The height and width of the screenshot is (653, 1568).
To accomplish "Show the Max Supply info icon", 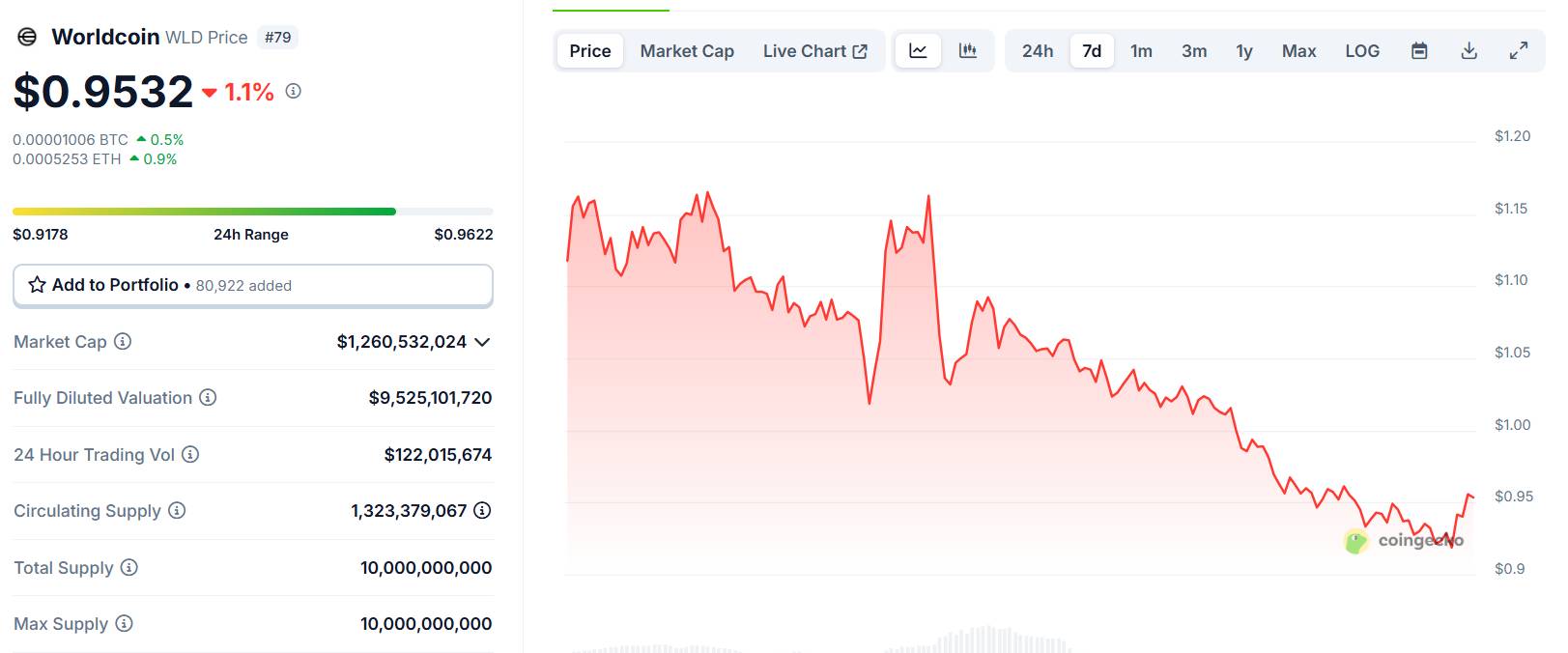I will click(124, 623).
